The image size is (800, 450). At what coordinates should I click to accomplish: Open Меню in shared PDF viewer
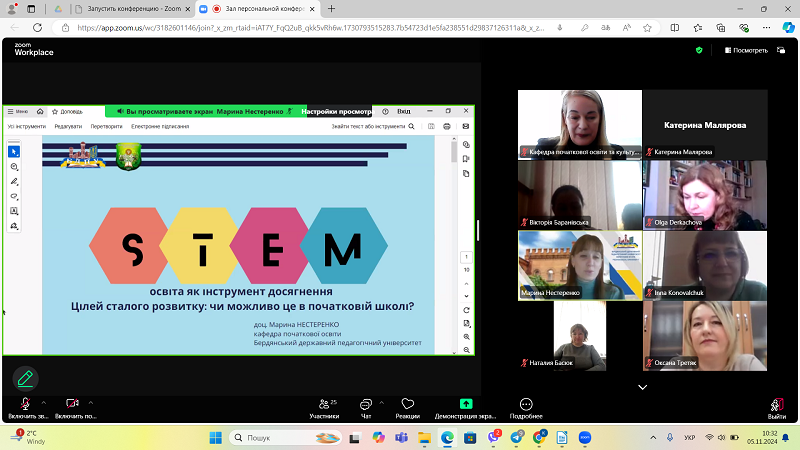[x=17, y=111]
